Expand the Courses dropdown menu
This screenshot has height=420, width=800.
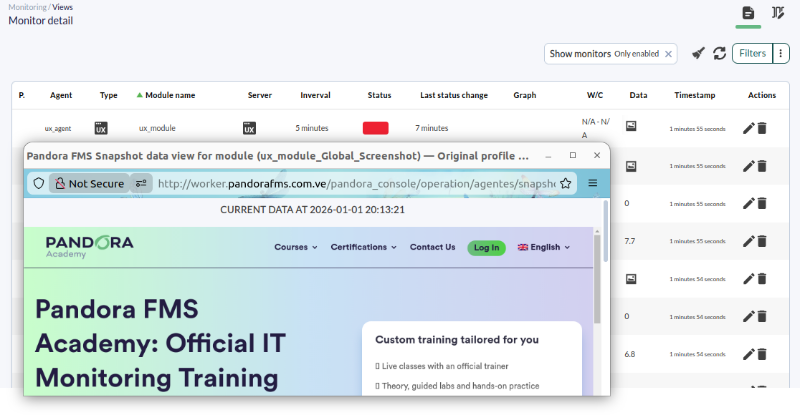296,247
